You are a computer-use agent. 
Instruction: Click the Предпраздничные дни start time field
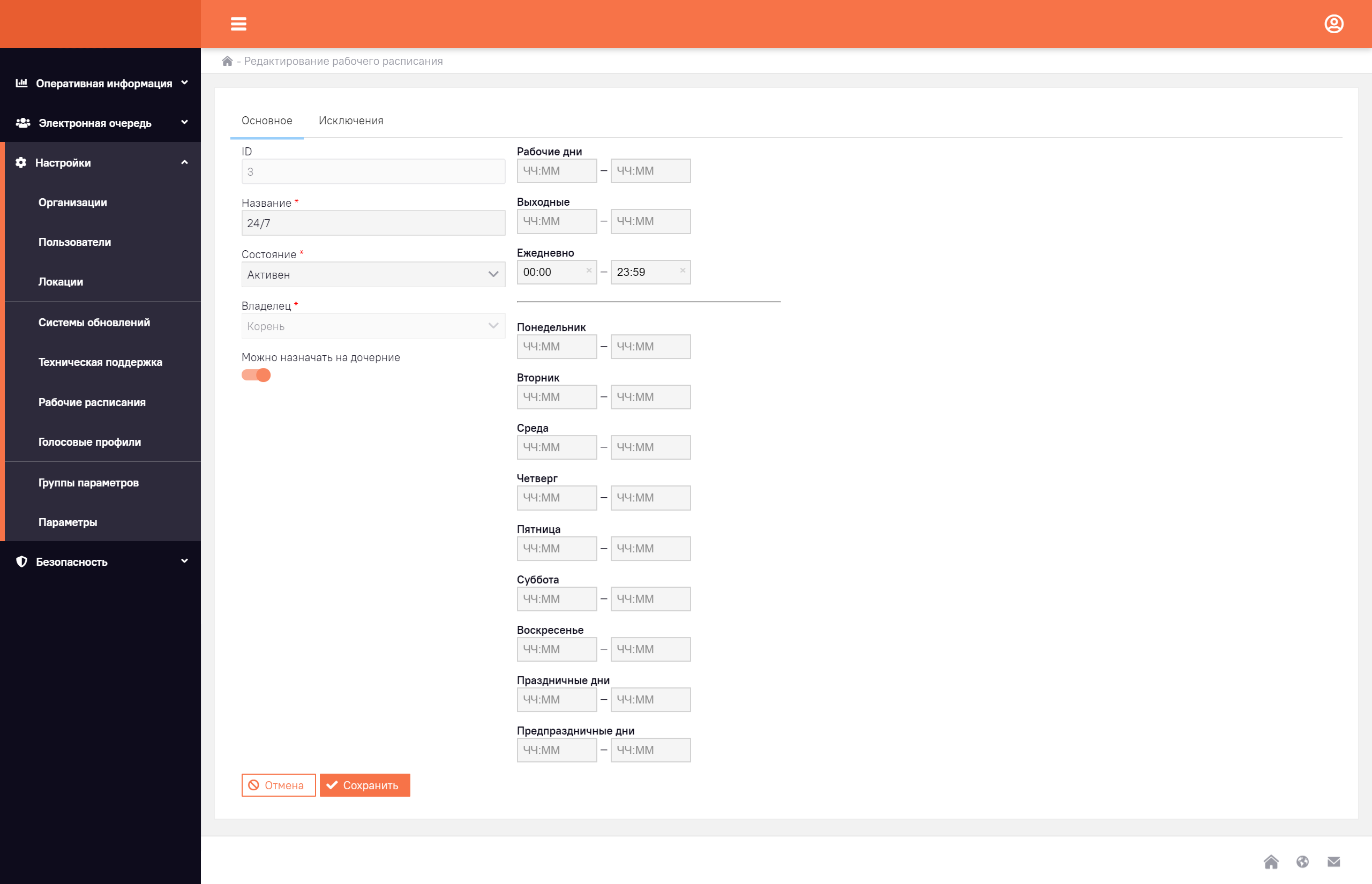[557, 750]
